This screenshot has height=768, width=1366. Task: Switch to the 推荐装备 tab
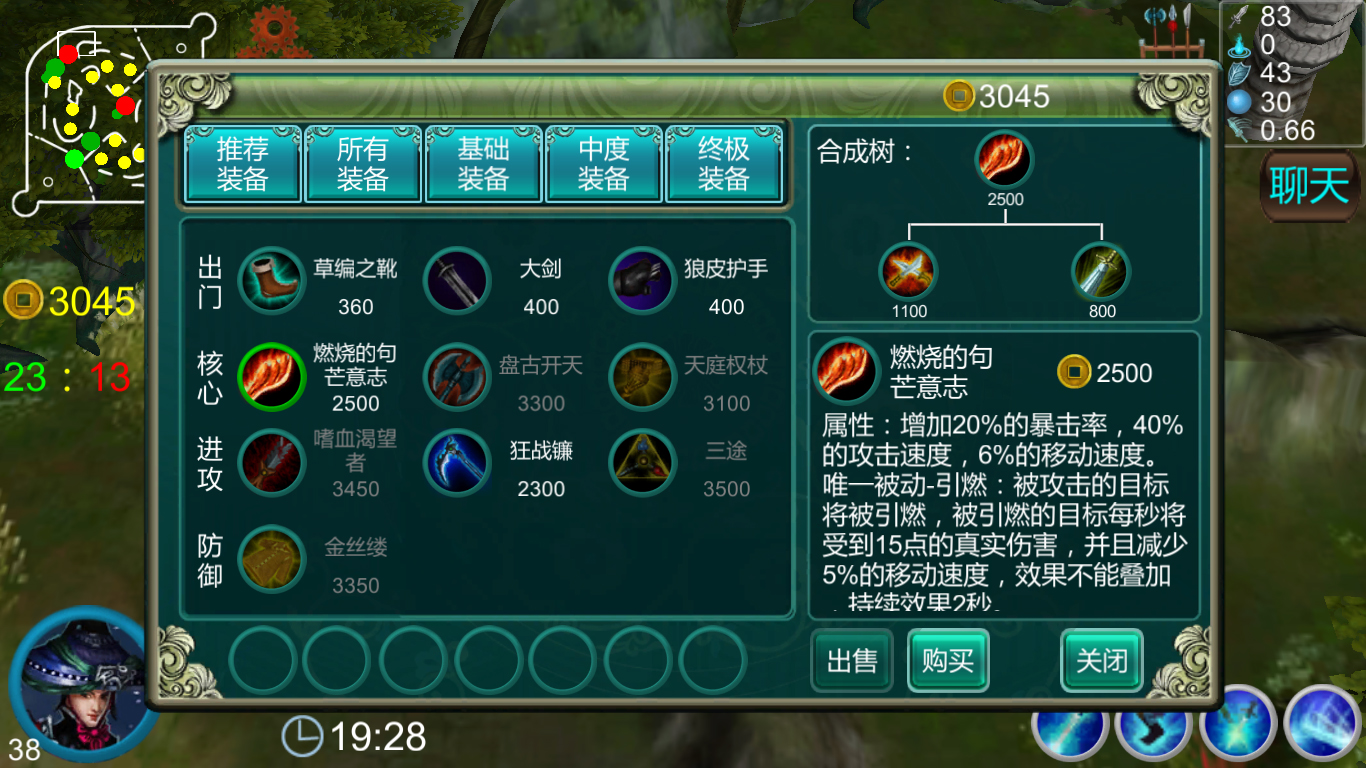pos(242,164)
